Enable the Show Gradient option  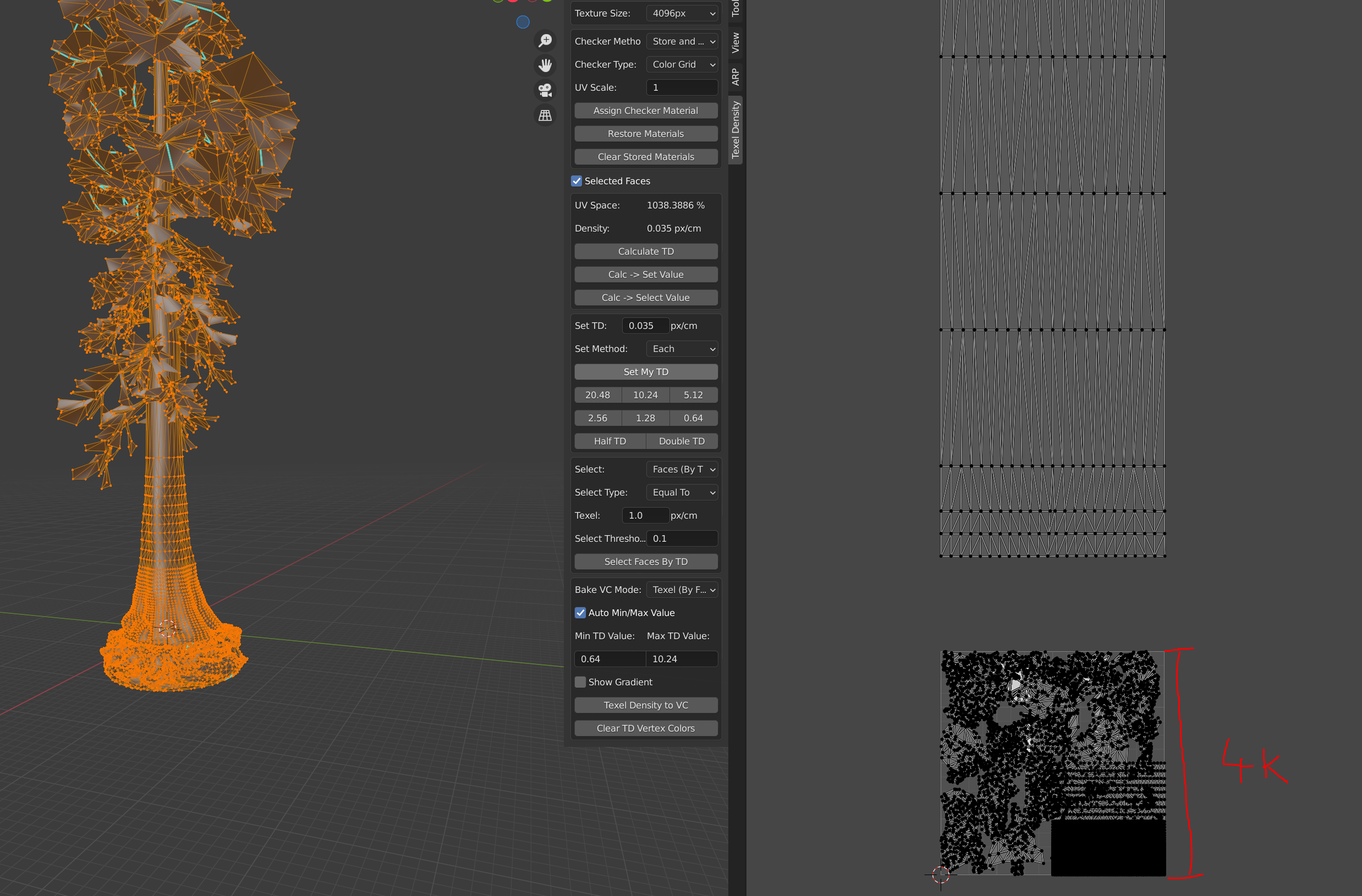pyautogui.click(x=580, y=681)
